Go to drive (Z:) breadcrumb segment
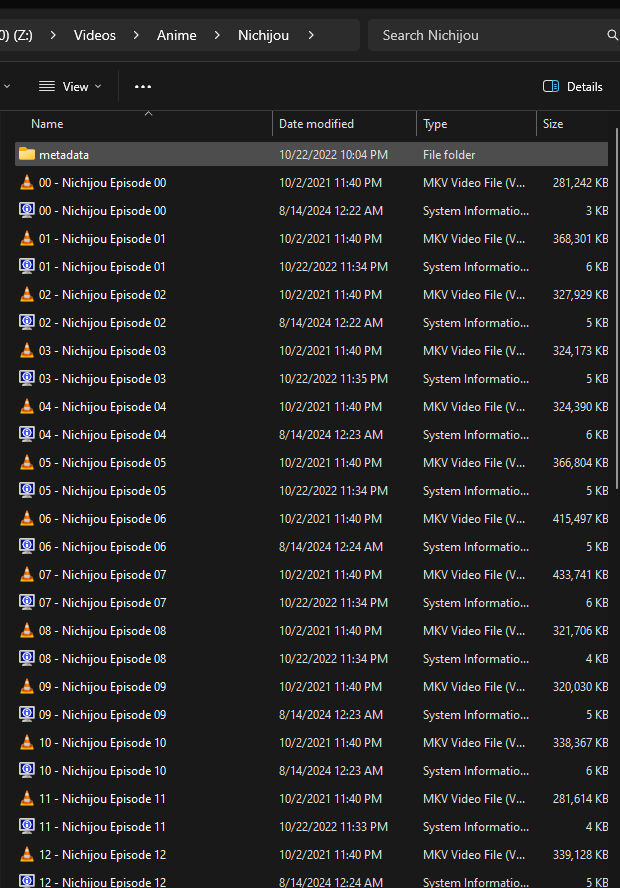620x888 pixels. 16,35
